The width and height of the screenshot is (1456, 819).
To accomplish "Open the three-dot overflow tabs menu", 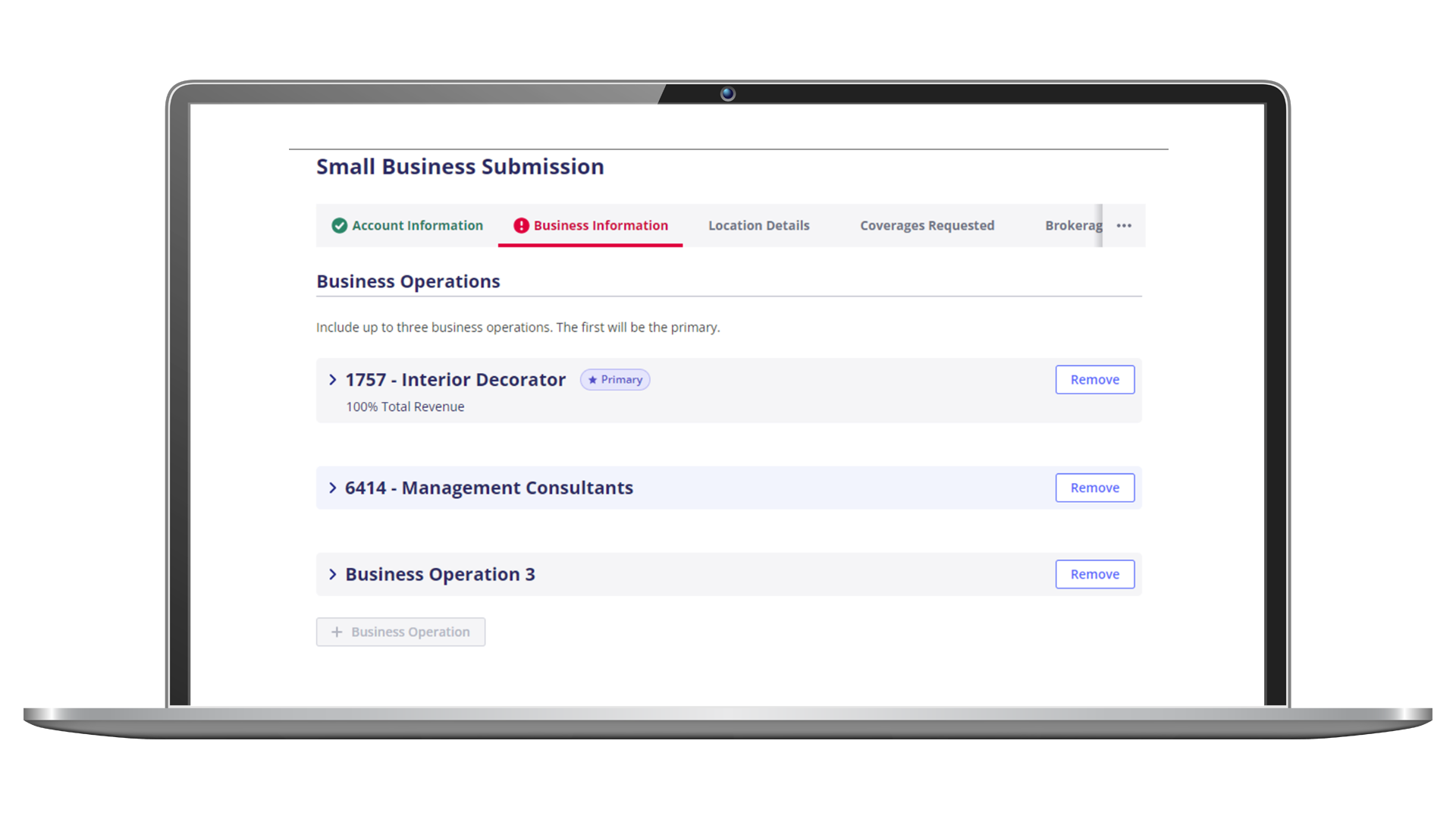I will tap(1124, 225).
